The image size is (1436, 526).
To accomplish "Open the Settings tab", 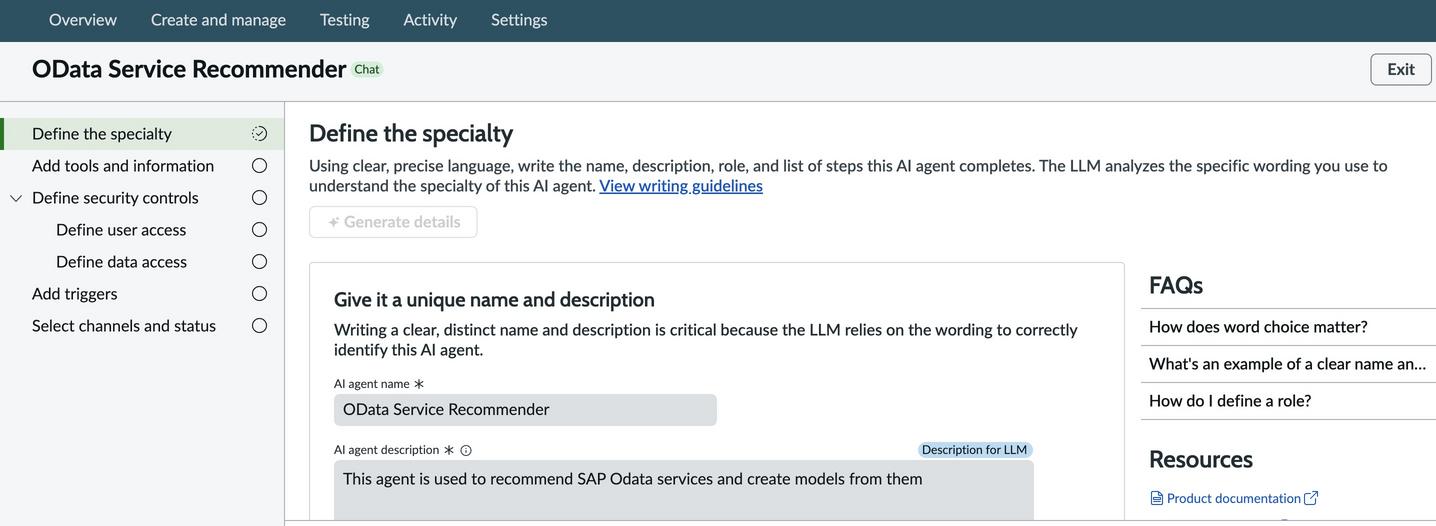I will click(x=519, y=20).
